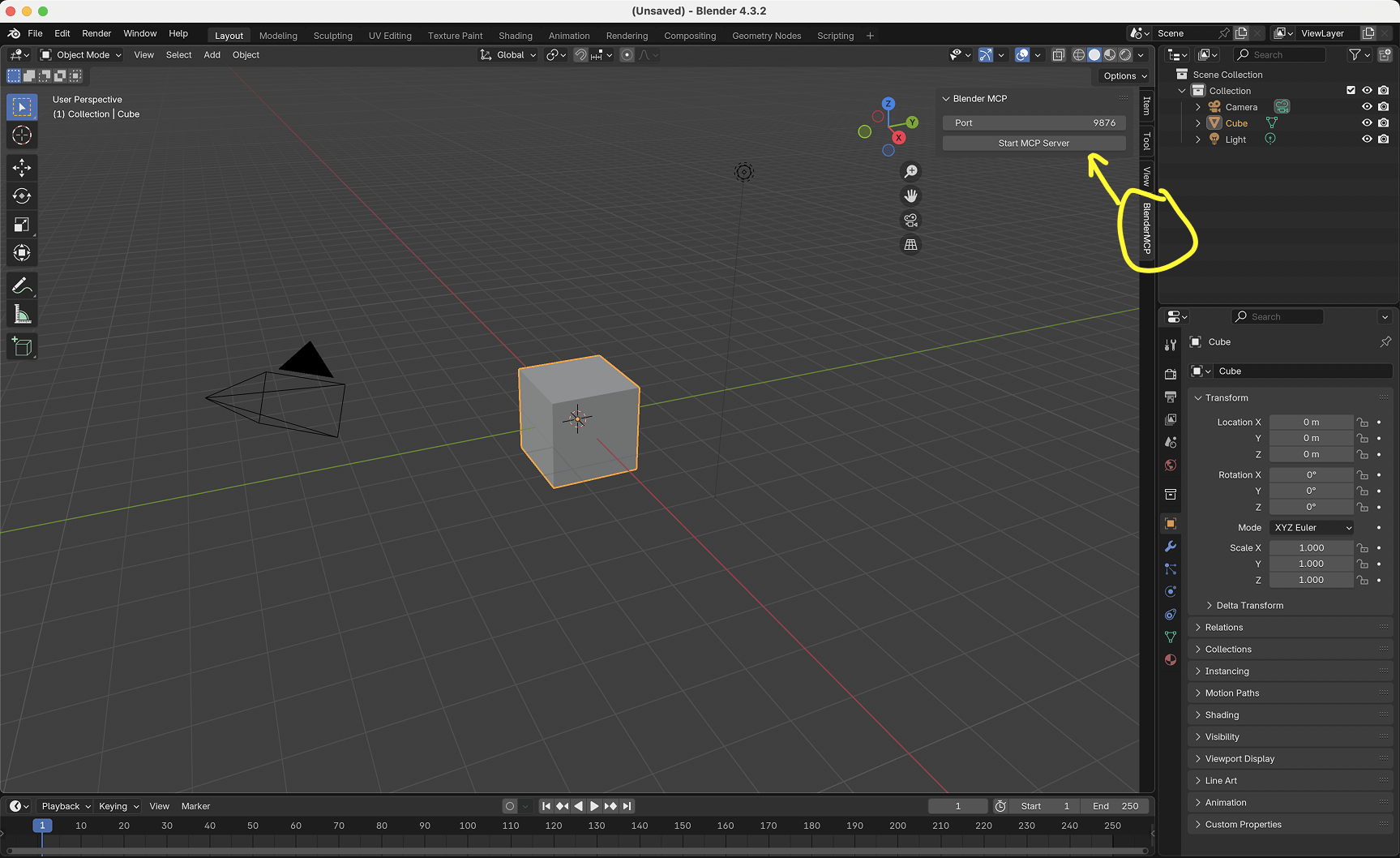Open the Render properties tab
Screen dimensions: 1400x858
pyautogui.click(x=1170, y=374)
